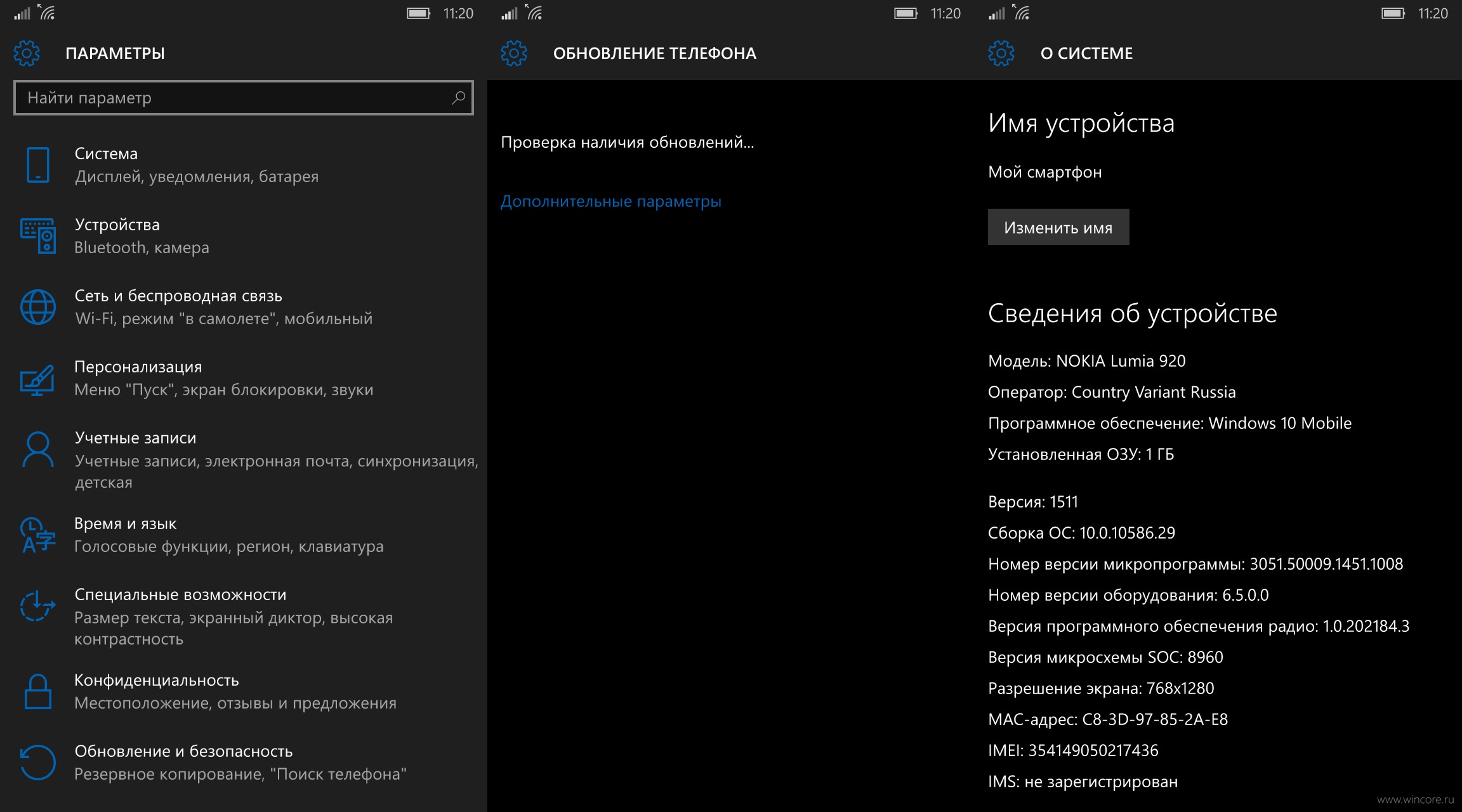Click the Мой смартфон device name
This screenshot has width=1462, height=812.
pyautogui.click(x=1045, y=173)
